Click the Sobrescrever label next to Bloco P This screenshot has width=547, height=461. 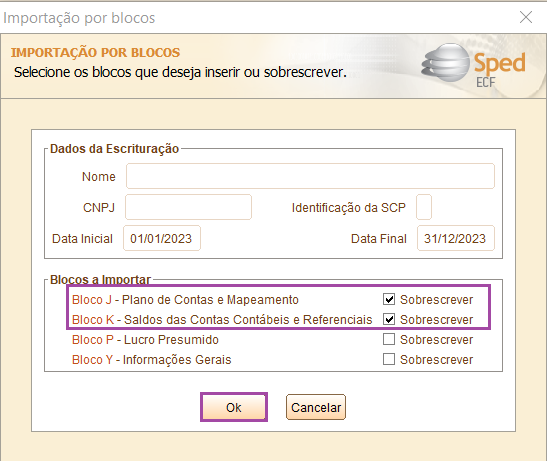click(x=436, y=340)
